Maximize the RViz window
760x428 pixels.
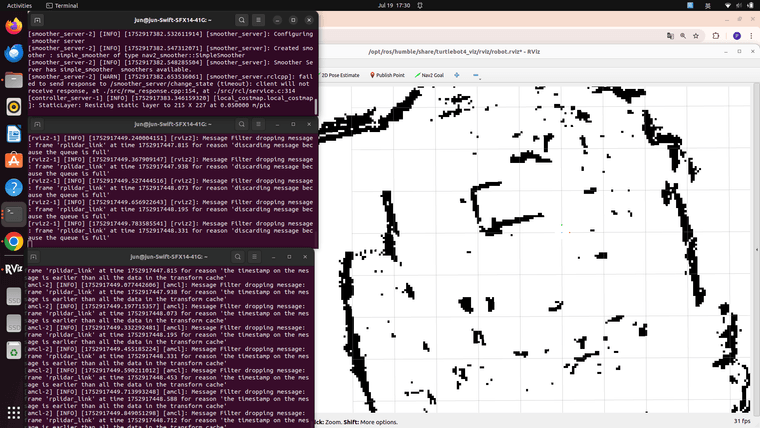point(739,51)
